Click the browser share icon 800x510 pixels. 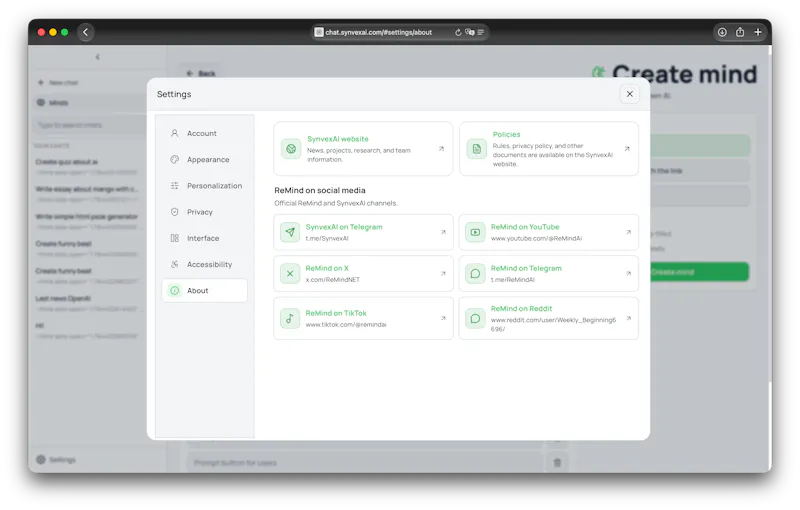[x=740, y=32]
